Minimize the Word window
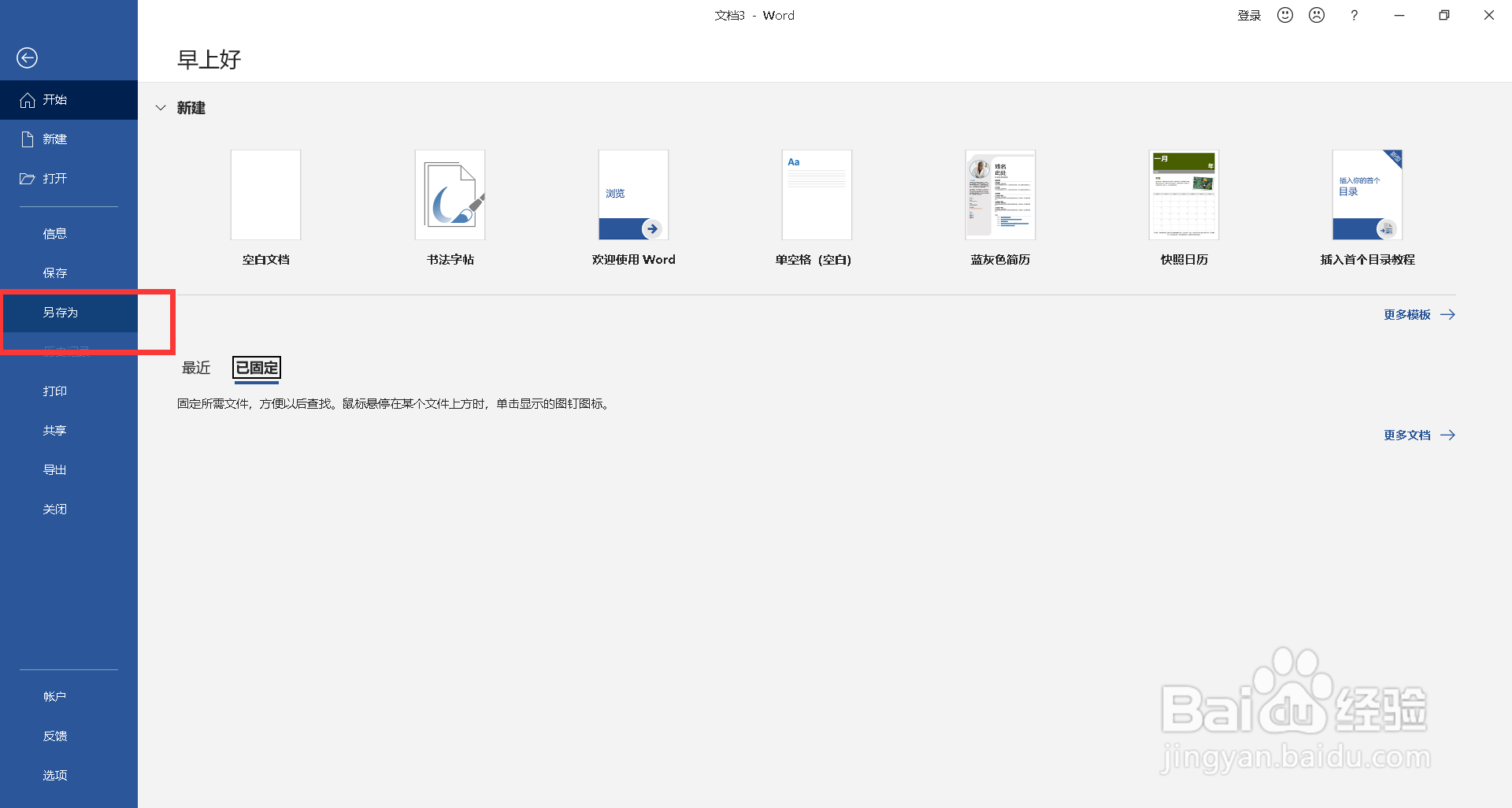Screen dimensions: 1512x808 (x=1399, y=15)
